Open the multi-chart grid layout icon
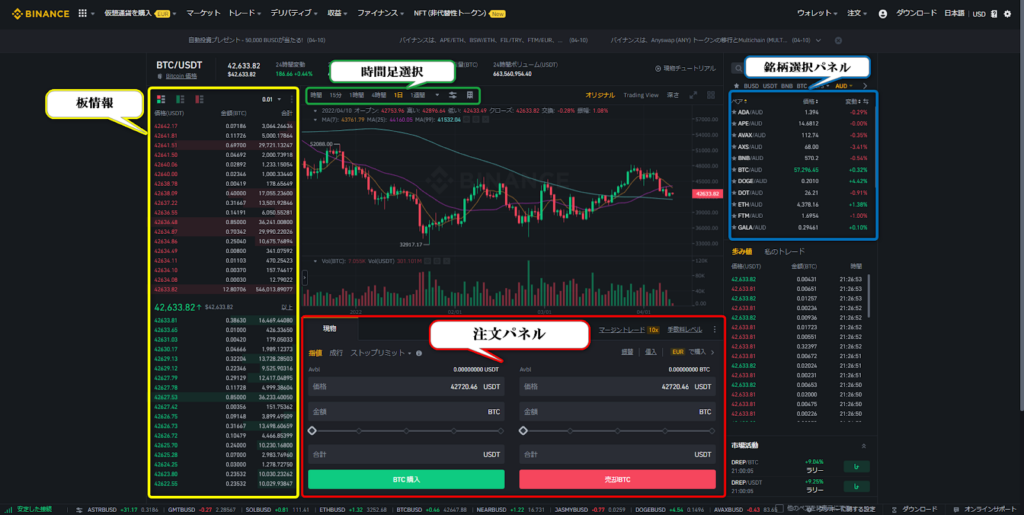 711,95
